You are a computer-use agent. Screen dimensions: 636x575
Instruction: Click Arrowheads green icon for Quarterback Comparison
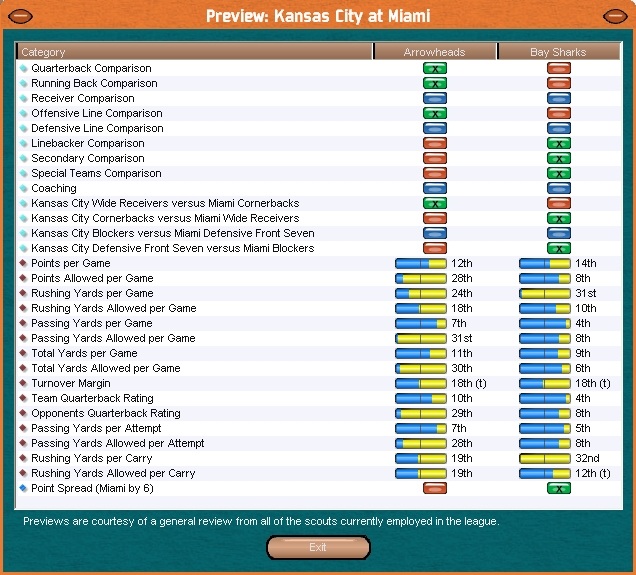click(434, 69)
